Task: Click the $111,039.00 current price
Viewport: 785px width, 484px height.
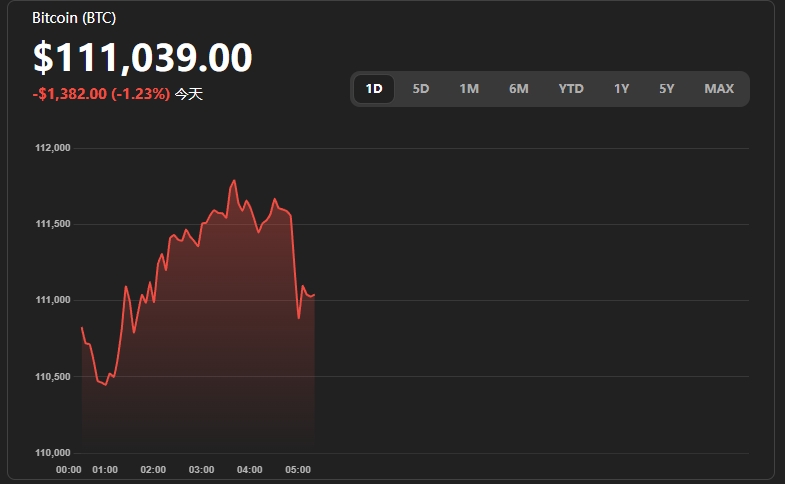Action: point(142,58)
